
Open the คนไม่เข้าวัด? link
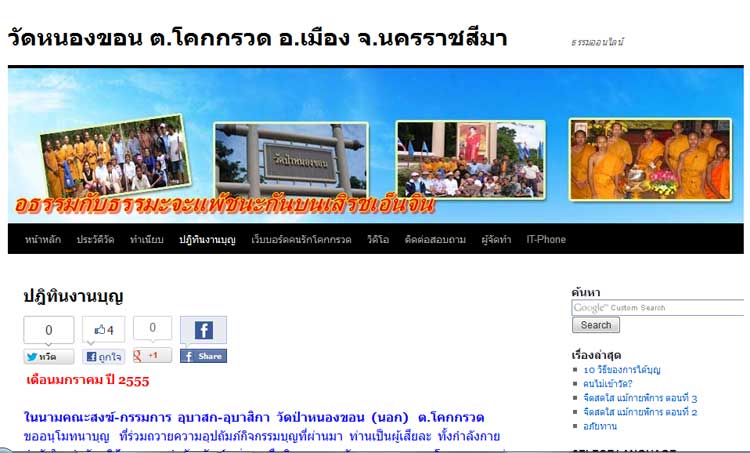607,384
